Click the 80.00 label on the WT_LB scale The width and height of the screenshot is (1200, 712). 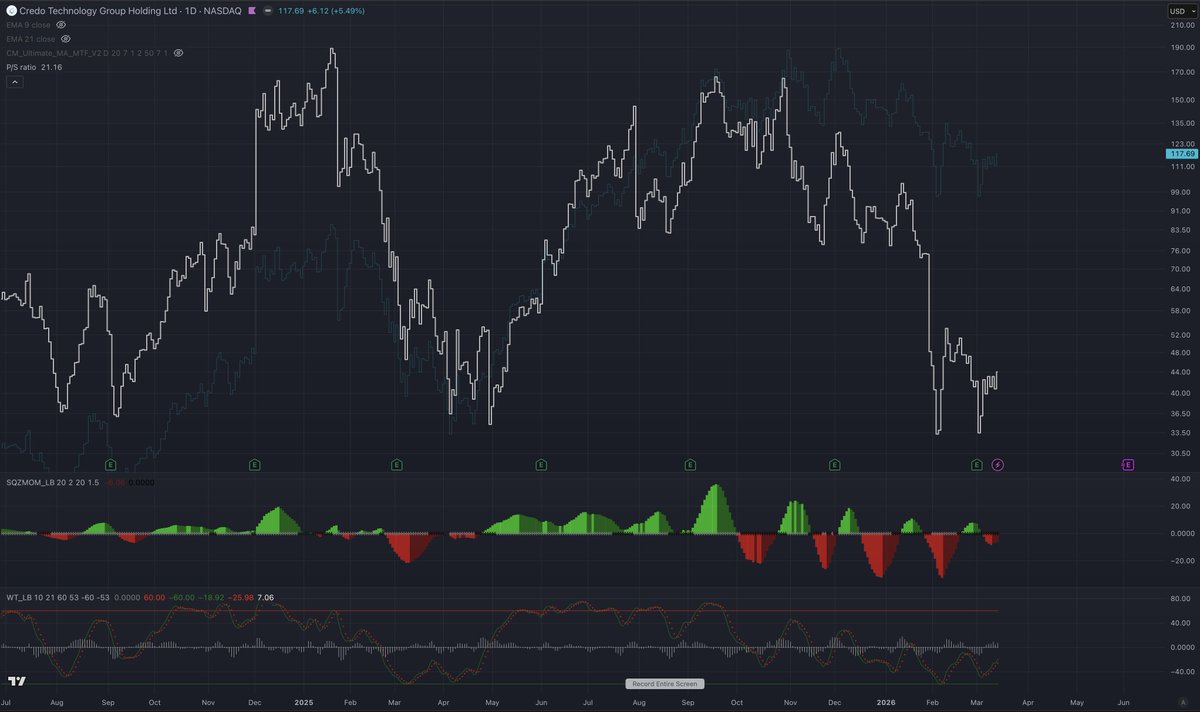(x=1182, y=599)
